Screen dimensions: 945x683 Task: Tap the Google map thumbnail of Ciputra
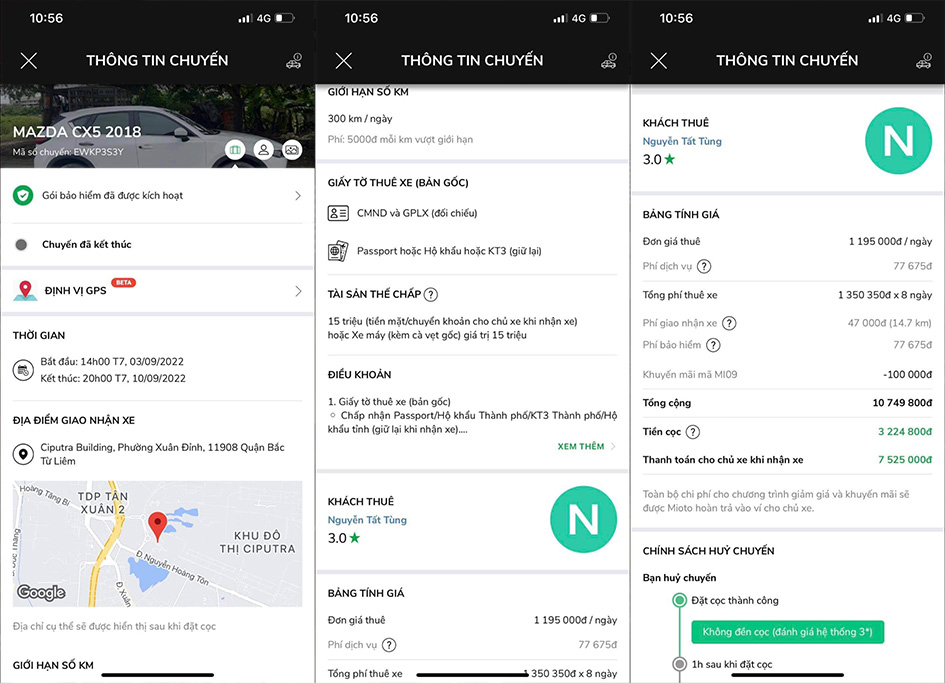157,544
